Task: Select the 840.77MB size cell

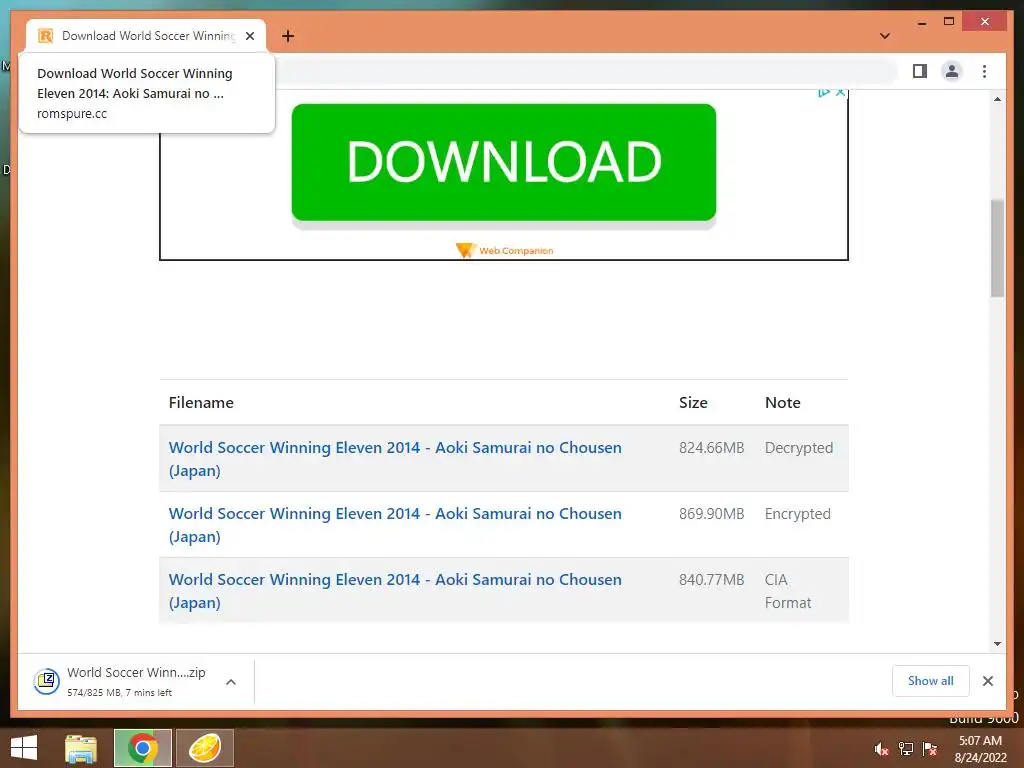Action: click(711, 580)
